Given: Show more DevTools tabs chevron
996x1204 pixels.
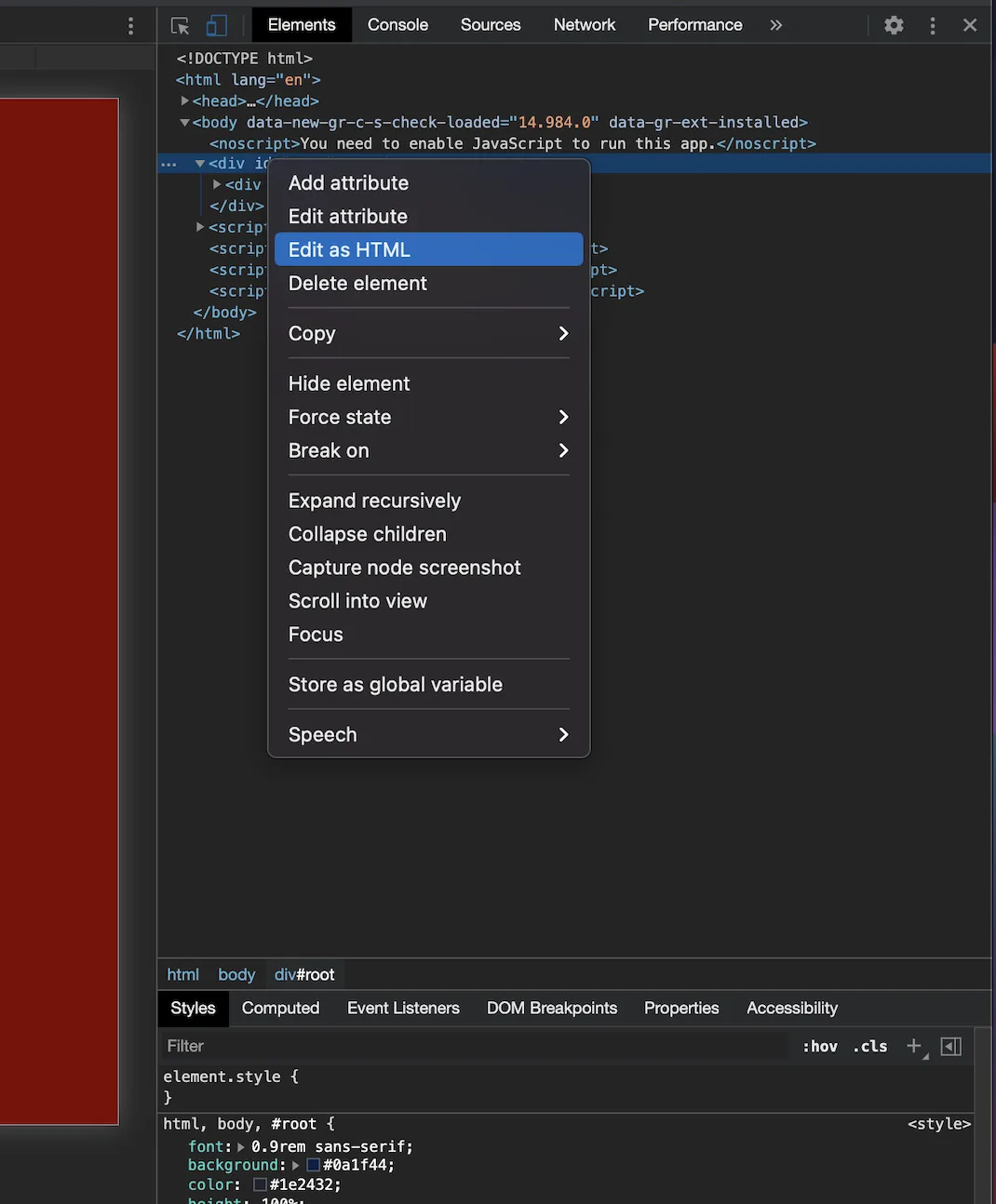Looking at the screenshot, I should pos(776,25).
